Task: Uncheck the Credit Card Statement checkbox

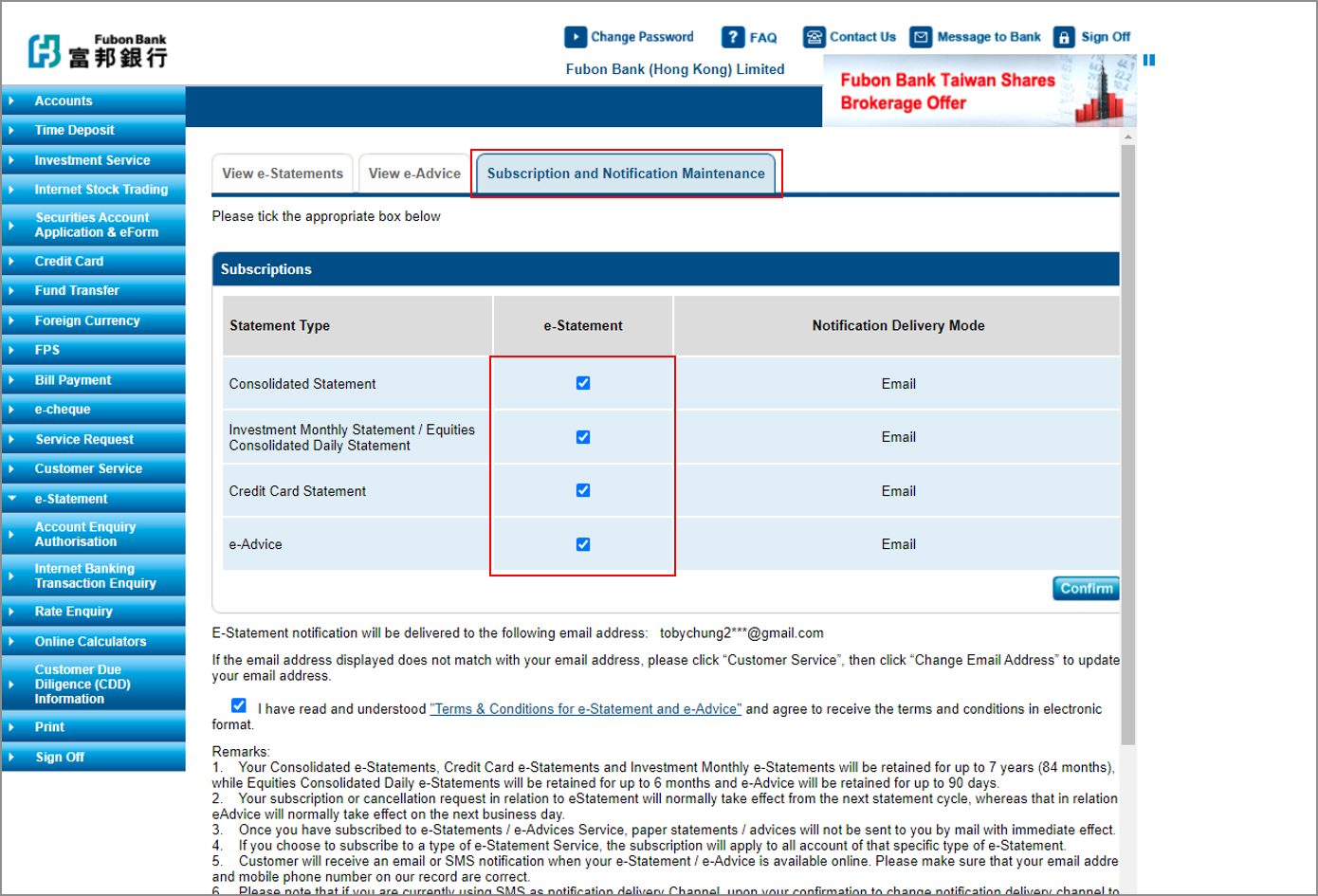Action: (583, 490)
